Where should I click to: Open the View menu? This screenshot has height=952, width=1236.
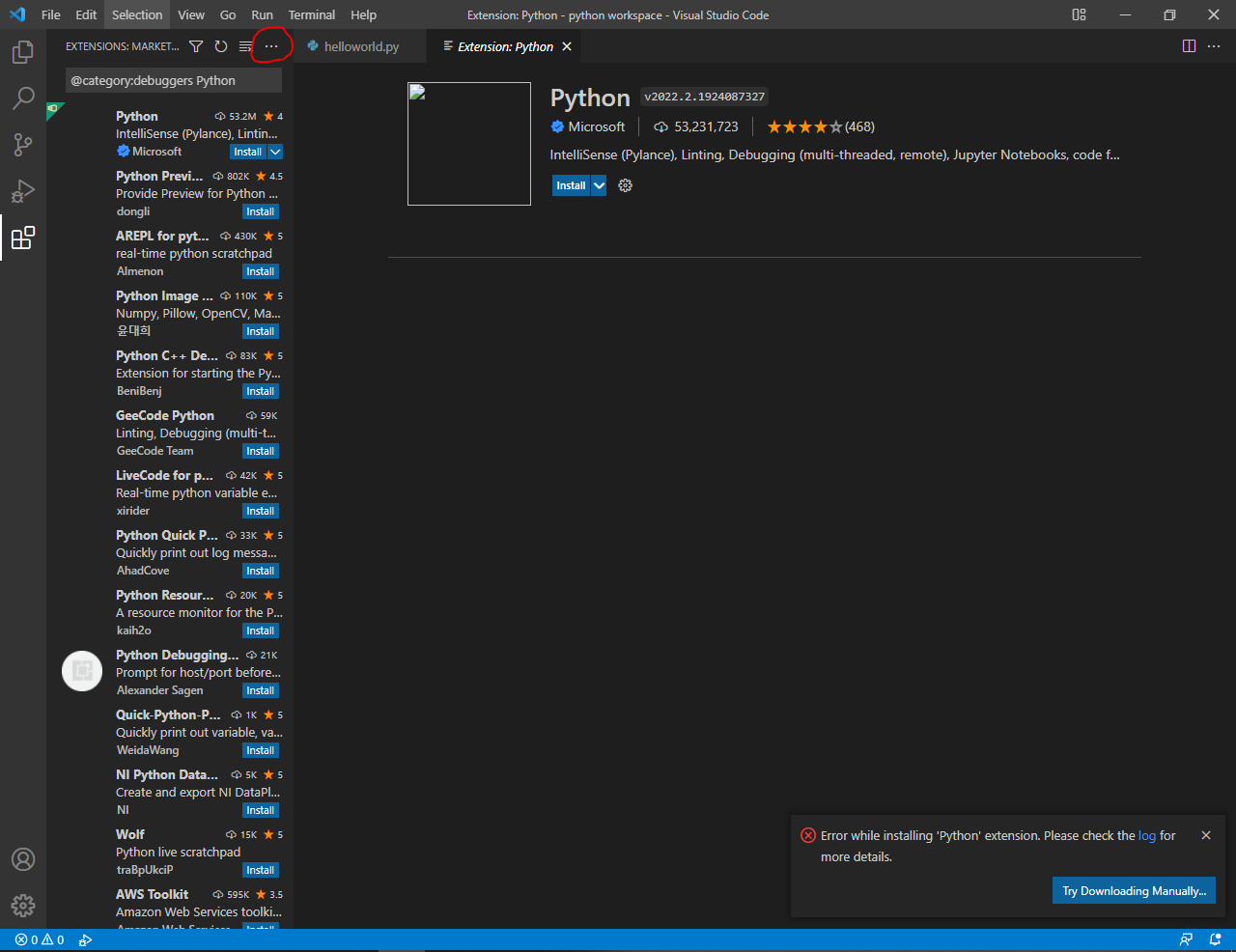pos(191,14)
